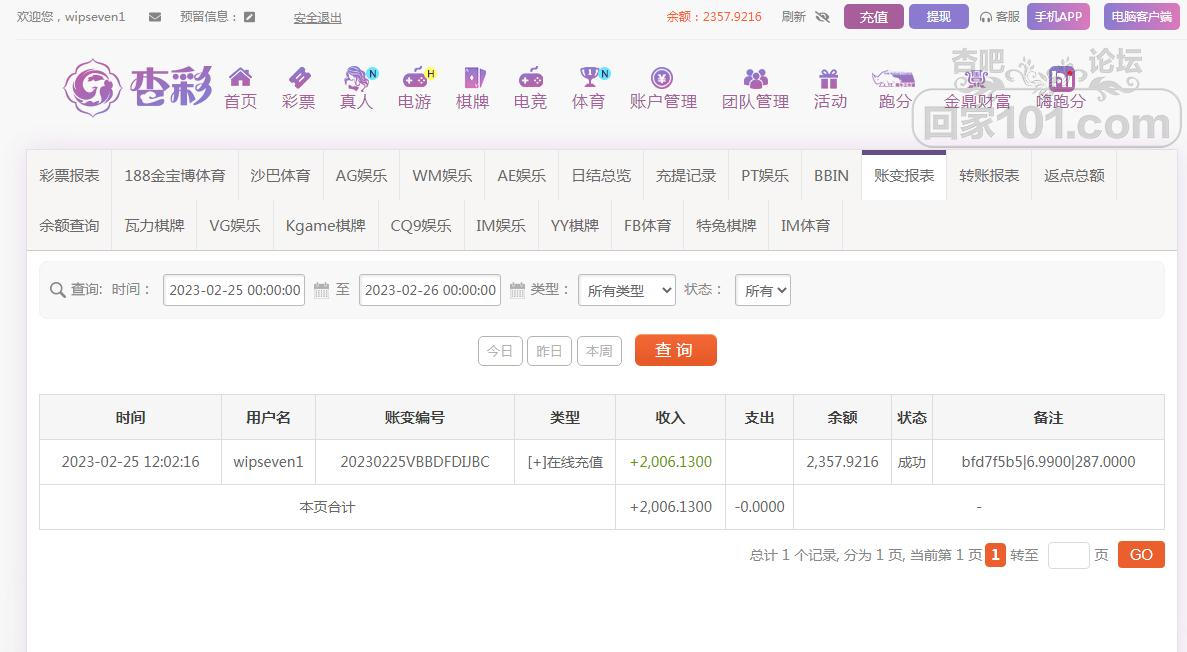1187x652 pixels.
Task: Switch to VG娱乐 tab
Action: pyautogui.click(x=235, y=226)
